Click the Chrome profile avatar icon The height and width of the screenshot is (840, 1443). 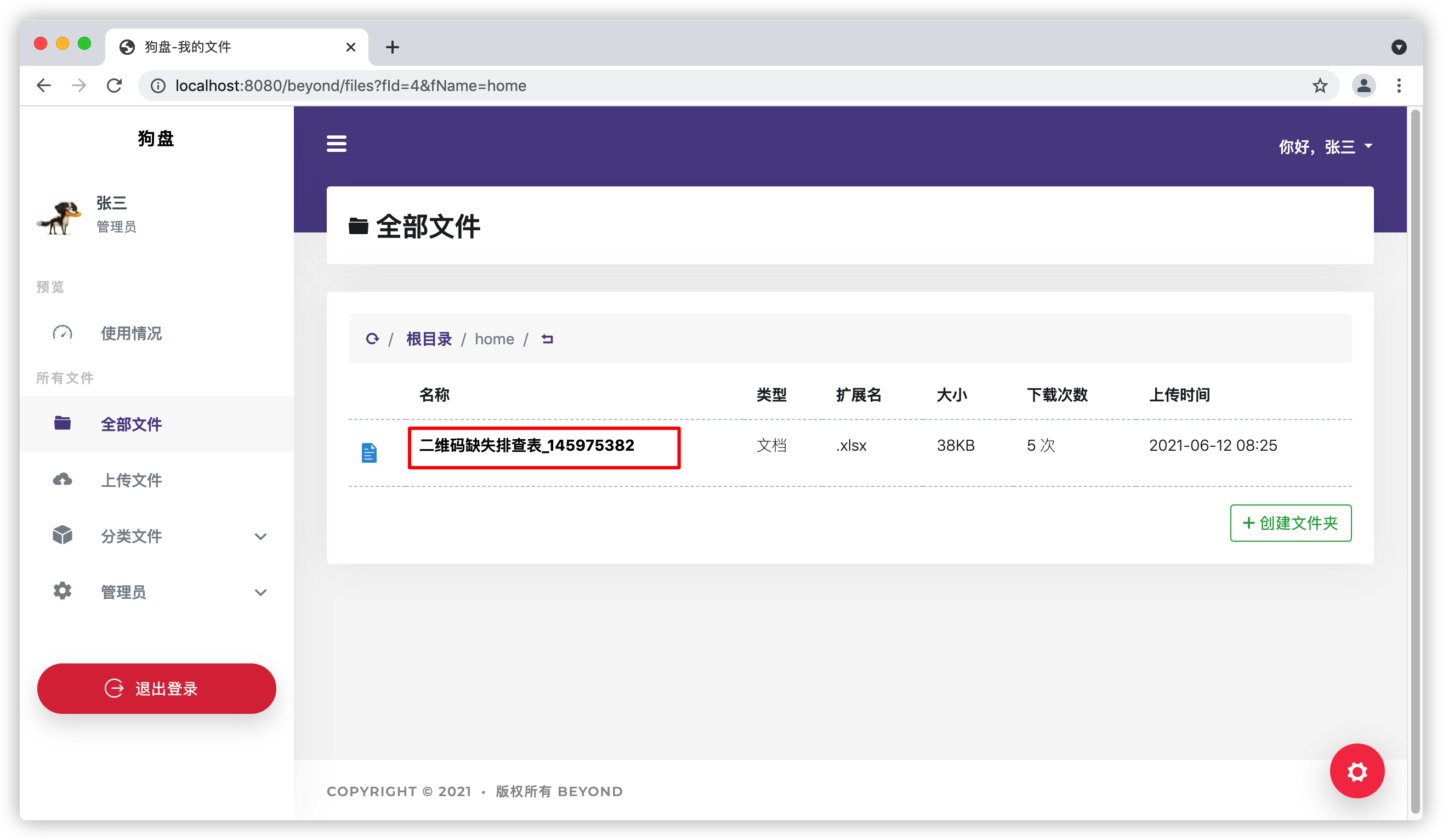[1364, 86]
